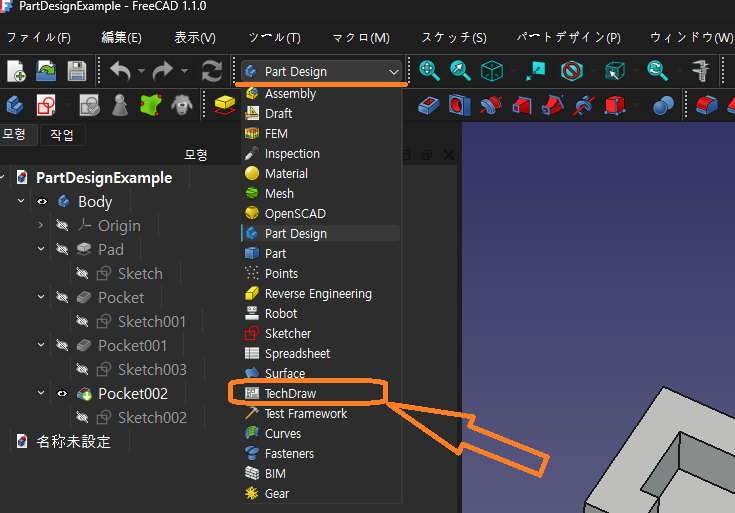This screenshot has width=735, height=513.
Task: Open the Part Design workbench combo box
Action: coord(322,71)
